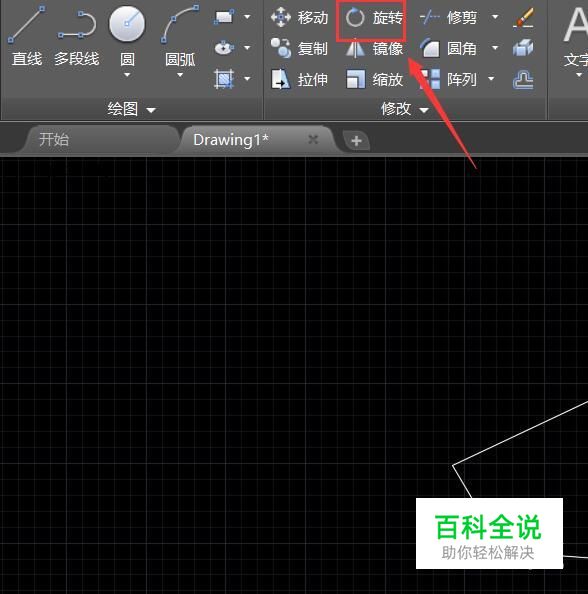Open the 阵列 array dropdown arrow

point(491,79)
